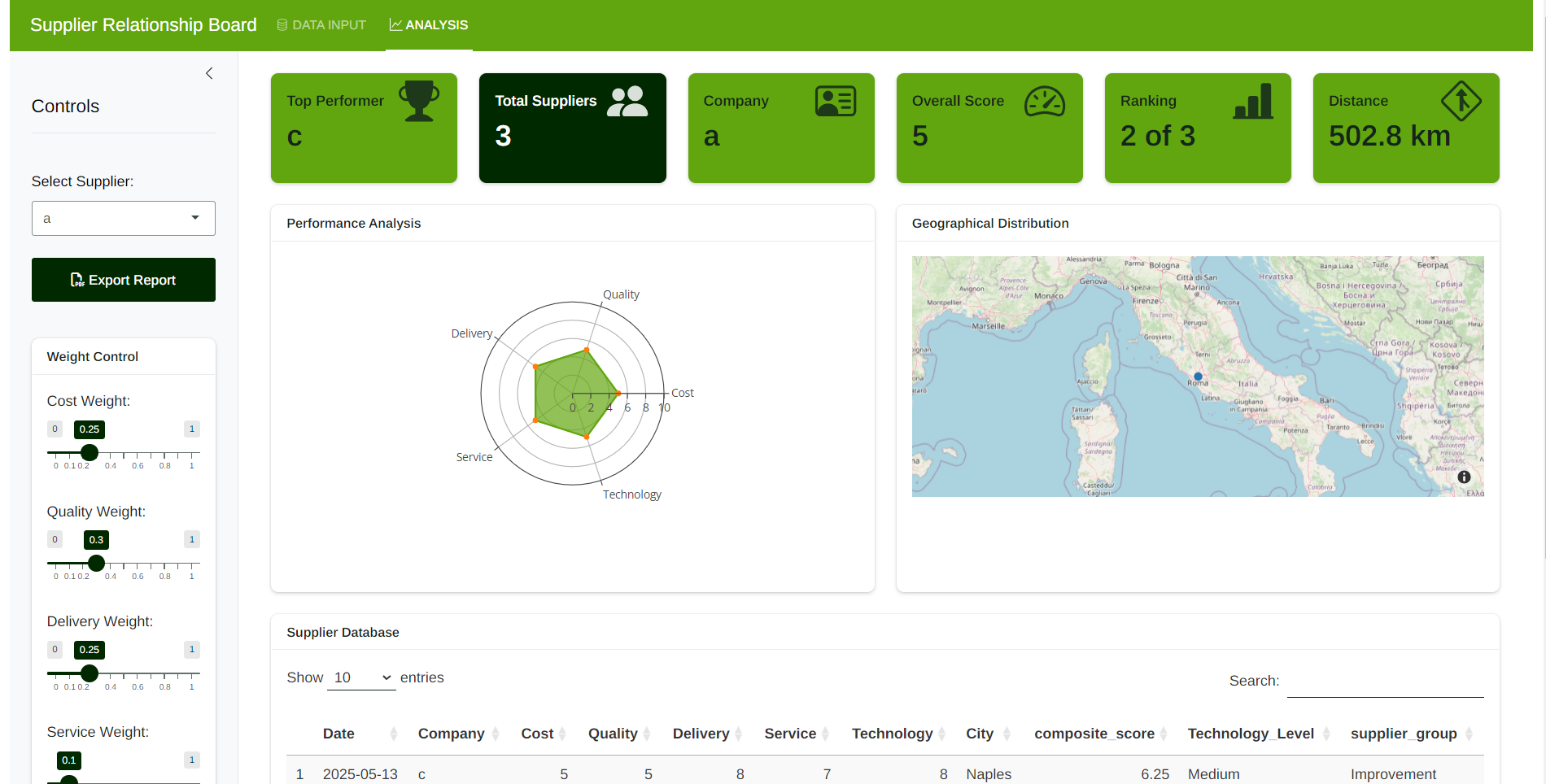Click the Weight Control panel heading
Viewport: 1546px width, 784px height.
[x=93, y=356]
